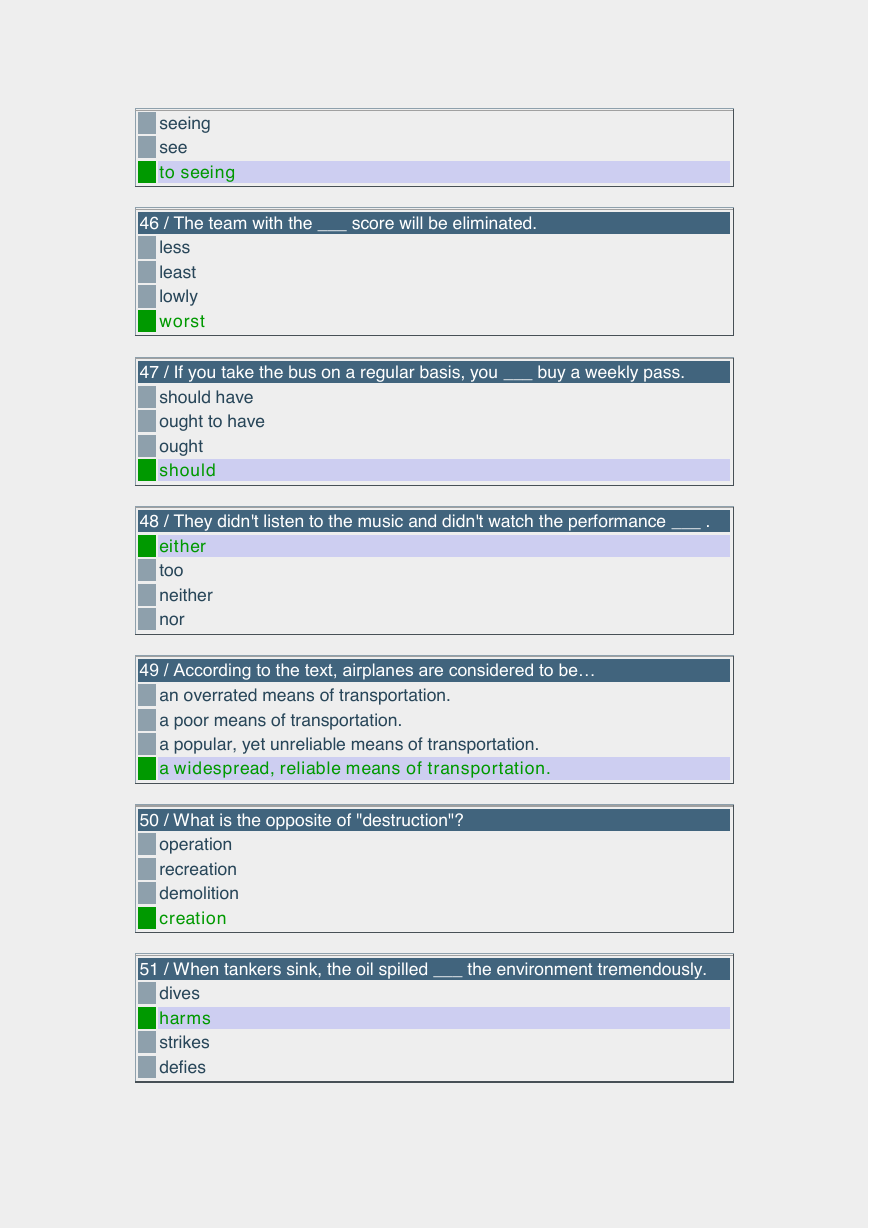Choose the green 'creation' answer square

click(147, 918)
